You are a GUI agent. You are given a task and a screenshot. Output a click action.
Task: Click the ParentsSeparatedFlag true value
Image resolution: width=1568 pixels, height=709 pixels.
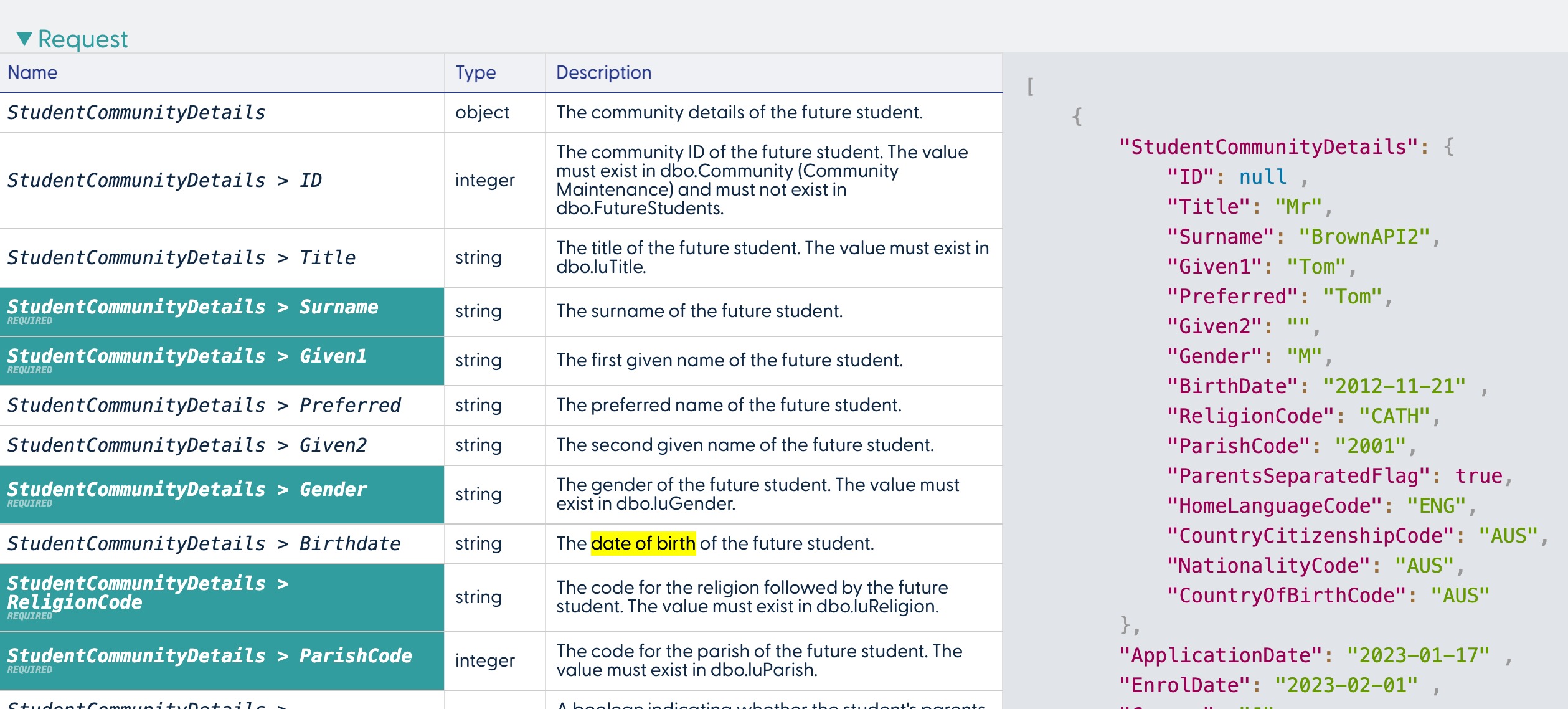[1478, 476]
